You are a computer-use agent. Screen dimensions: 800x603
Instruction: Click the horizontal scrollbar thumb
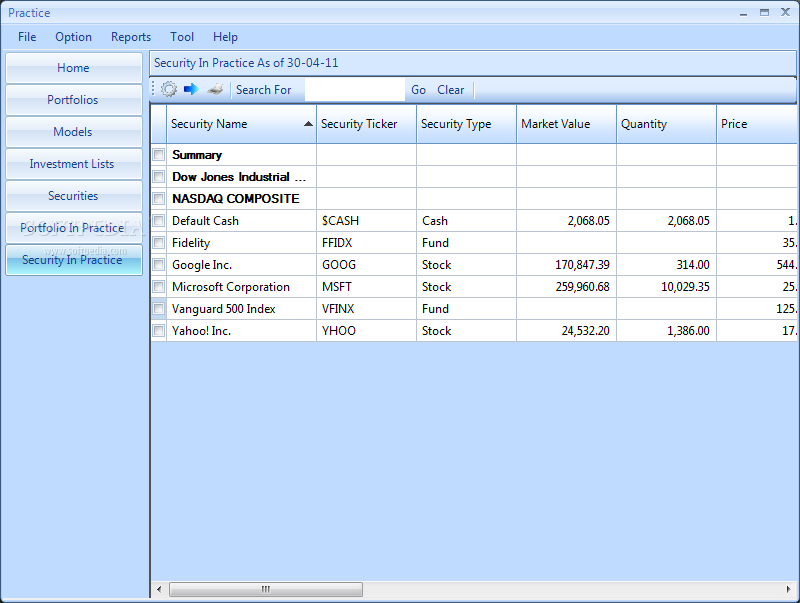click(266, 589)
